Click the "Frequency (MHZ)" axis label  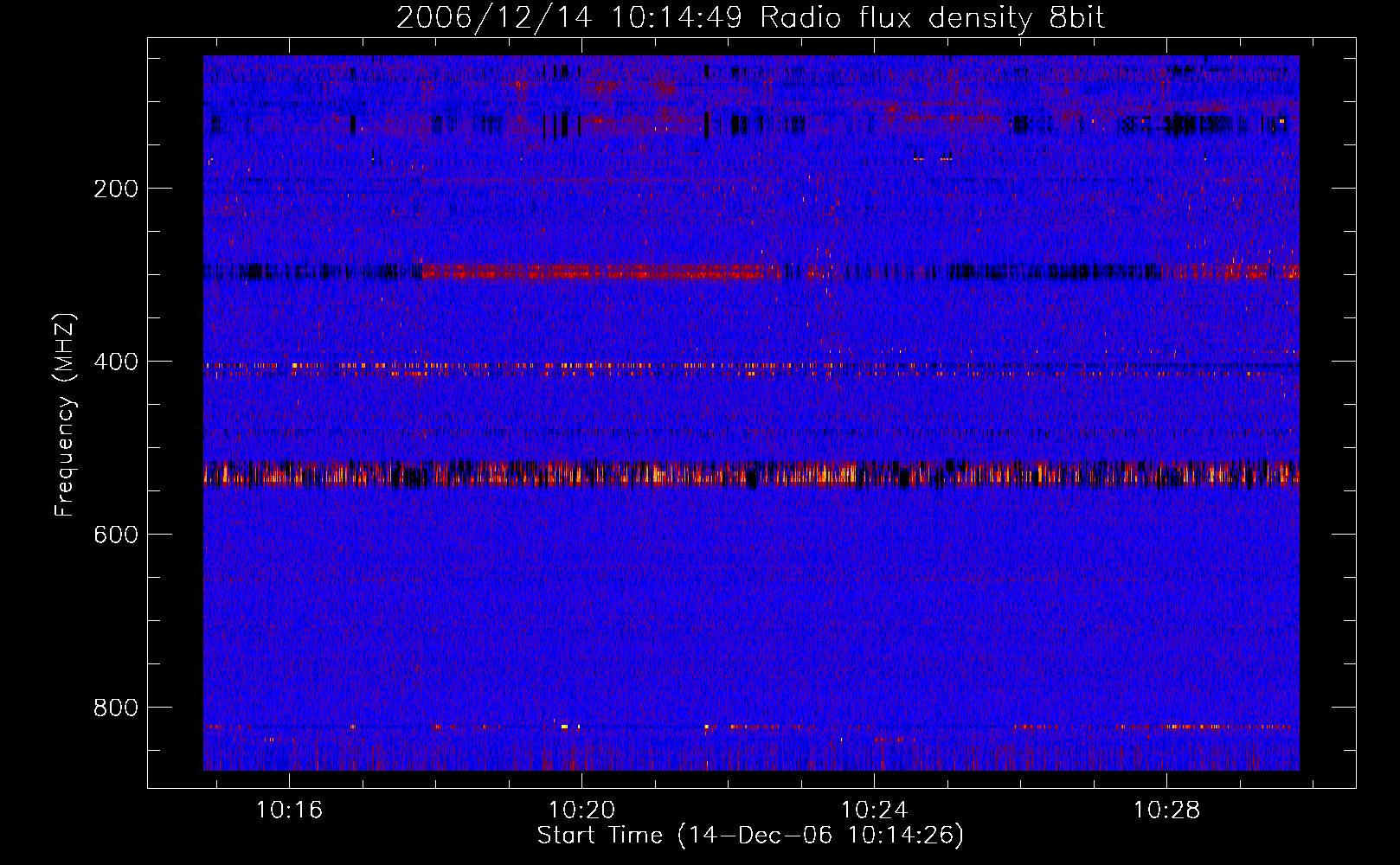click(65, 414)
